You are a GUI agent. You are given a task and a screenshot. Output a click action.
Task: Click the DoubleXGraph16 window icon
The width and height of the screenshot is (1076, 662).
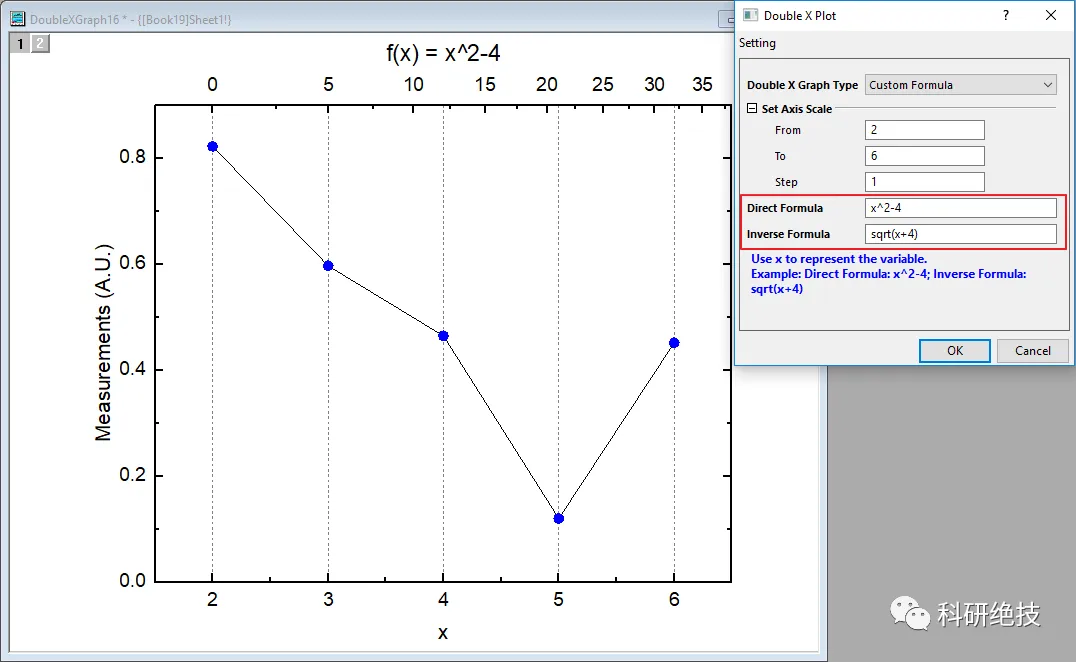pos(17,19)
